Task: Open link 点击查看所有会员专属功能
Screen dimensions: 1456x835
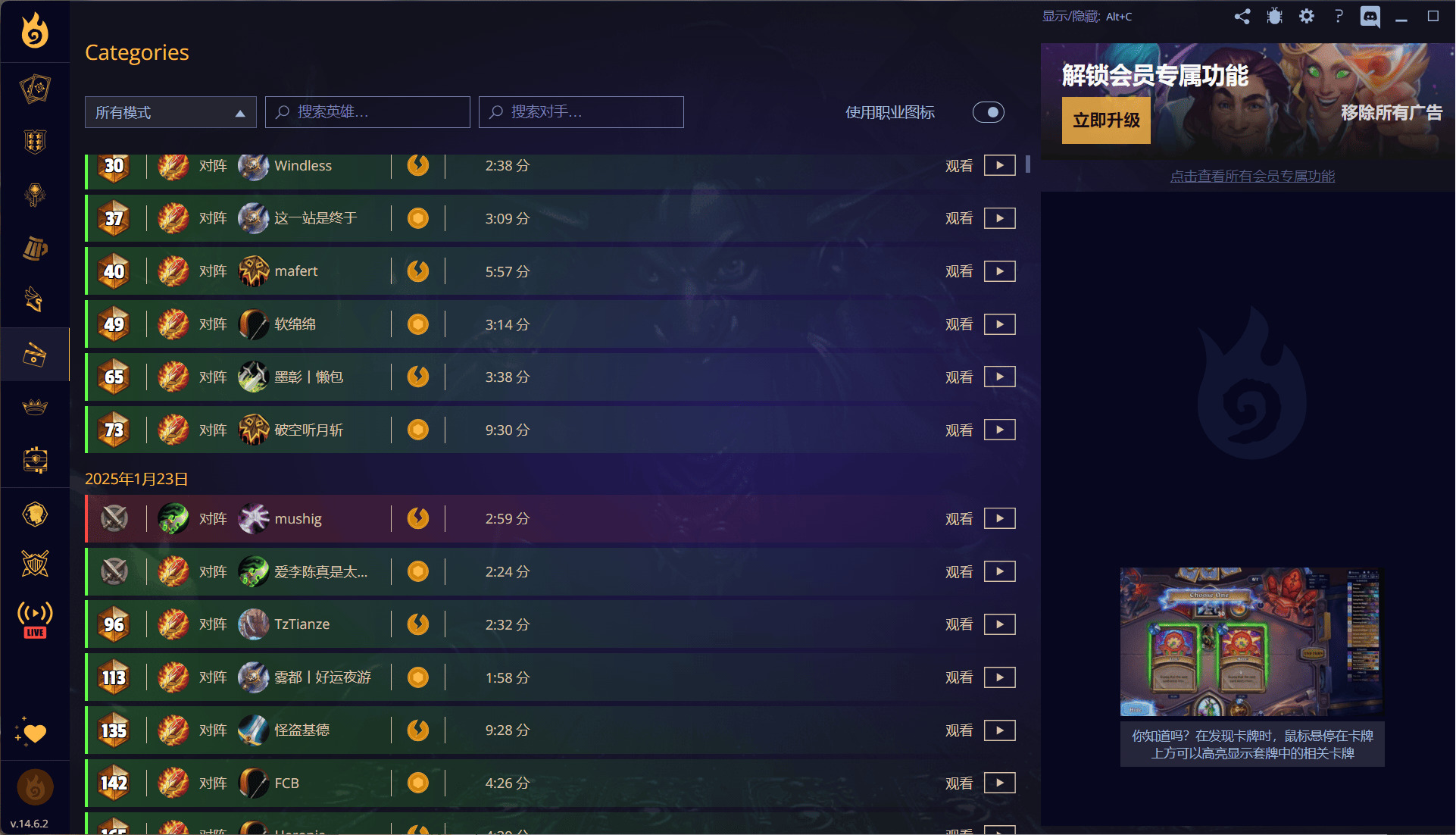Action: tap(1252, 177)
